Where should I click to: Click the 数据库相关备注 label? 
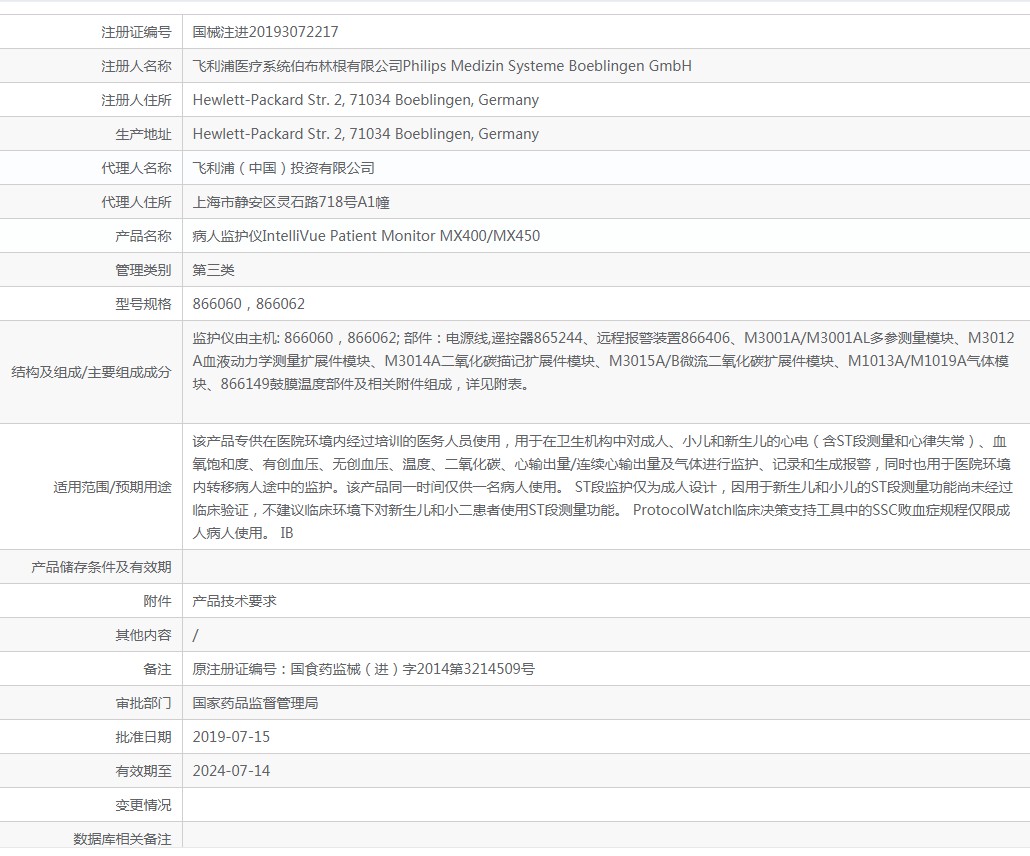tap(122, 839)
